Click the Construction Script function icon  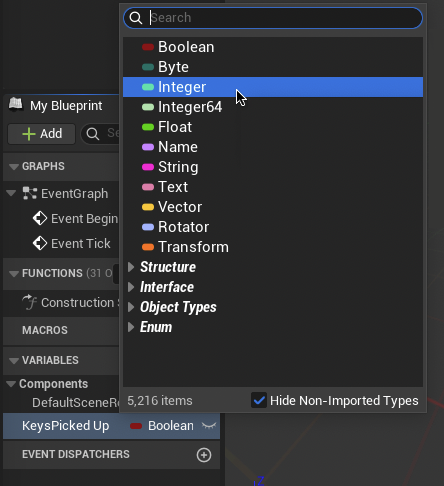pos(29,302)
